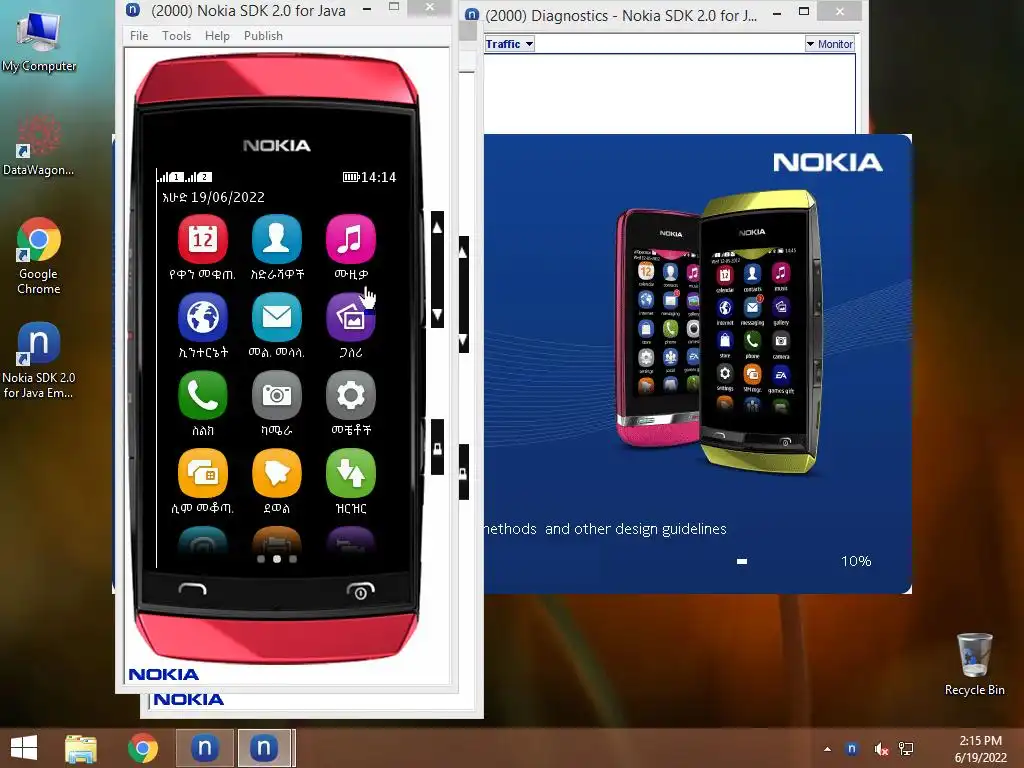The image size is (1024, 768).
Task: Open My Computer desktop icon
Action: pos(39,42)
